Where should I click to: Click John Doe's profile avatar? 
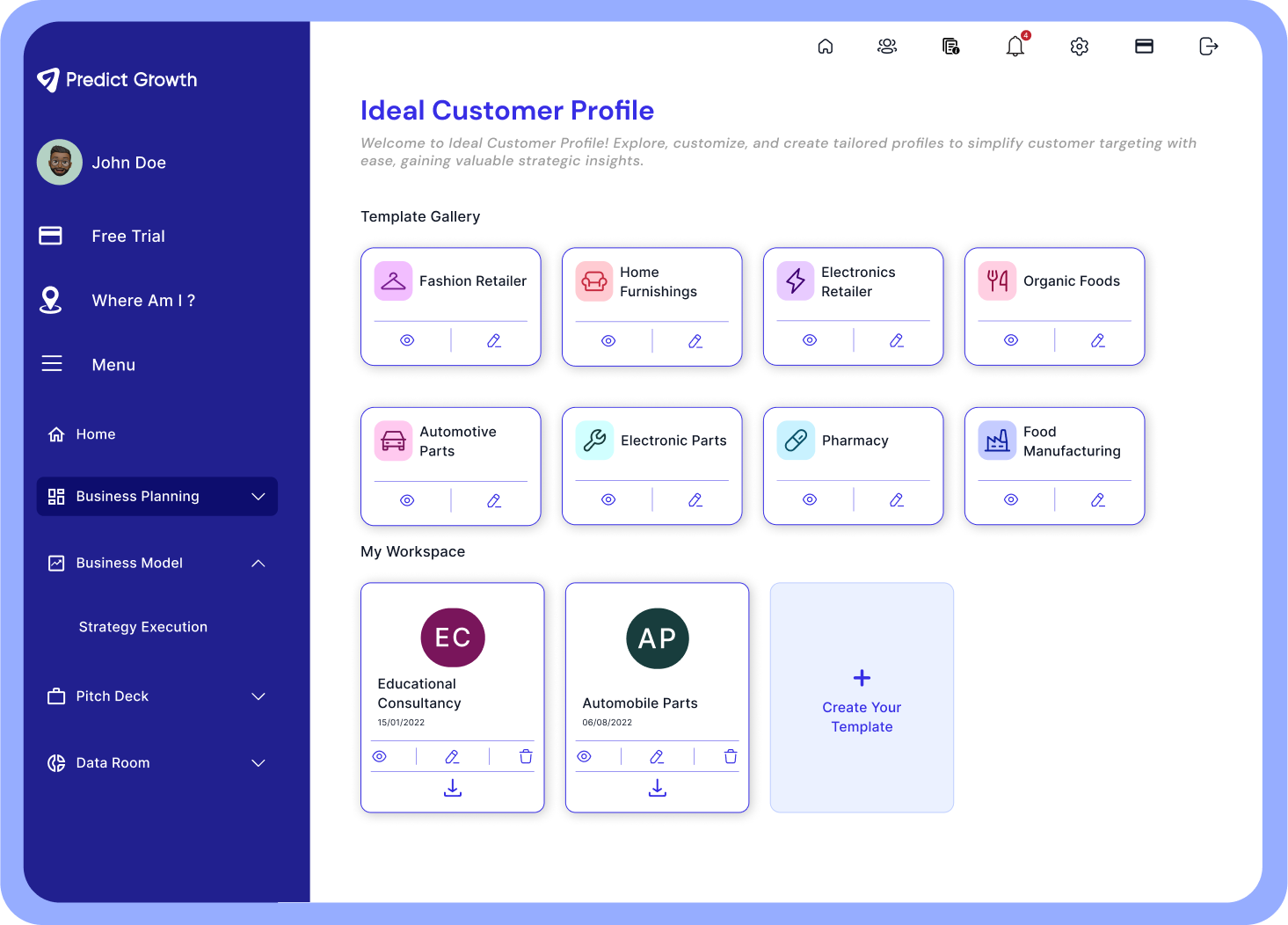click(60, 162)
